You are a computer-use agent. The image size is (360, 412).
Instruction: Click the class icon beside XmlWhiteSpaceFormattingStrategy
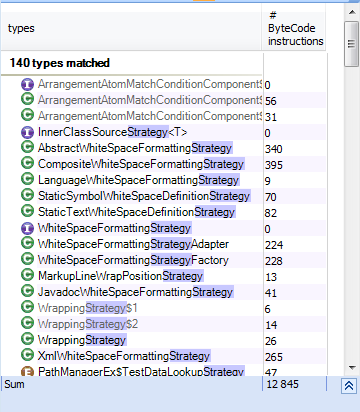(27, 355)
